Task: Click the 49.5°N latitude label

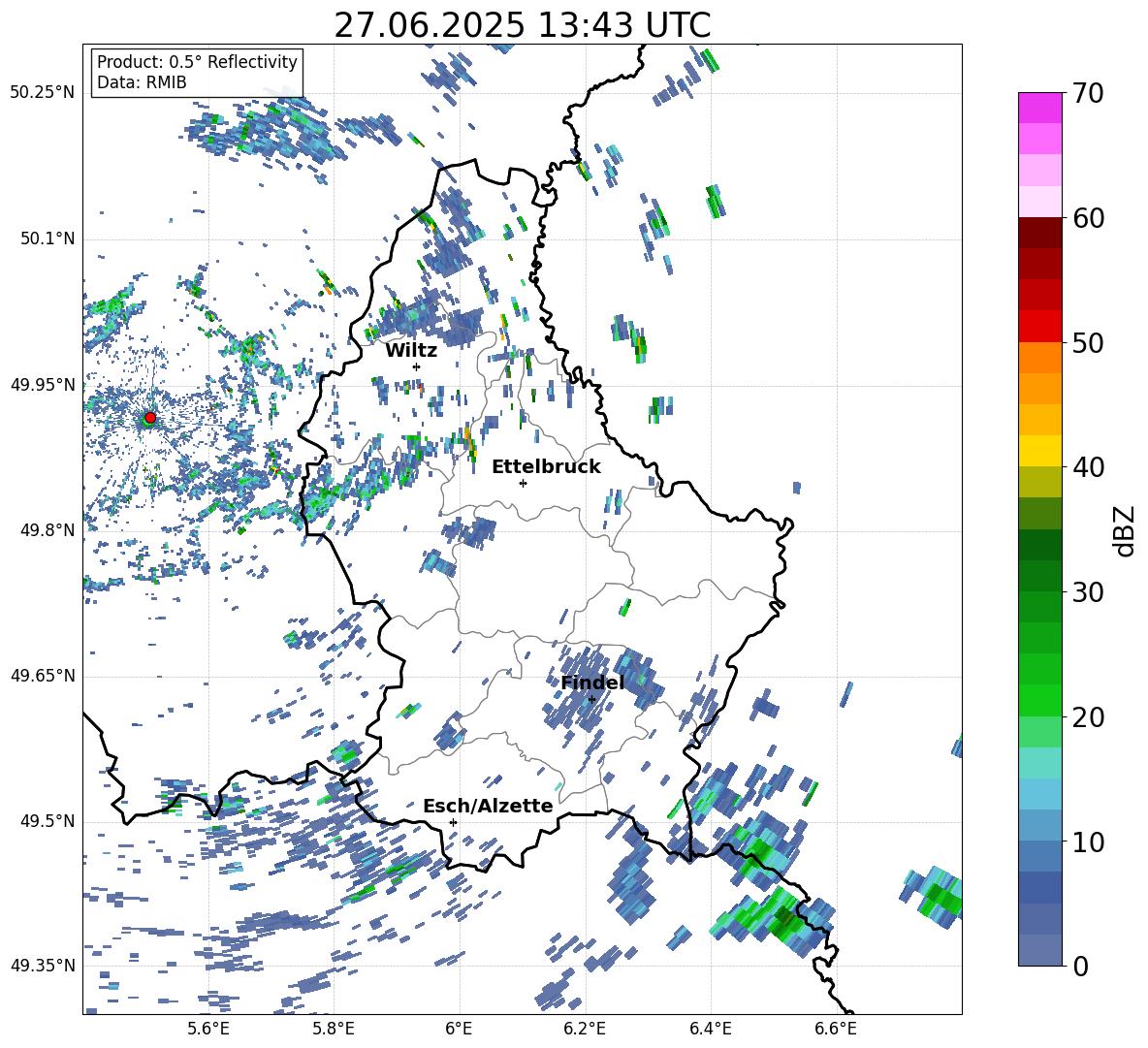Action: [48, 821]
